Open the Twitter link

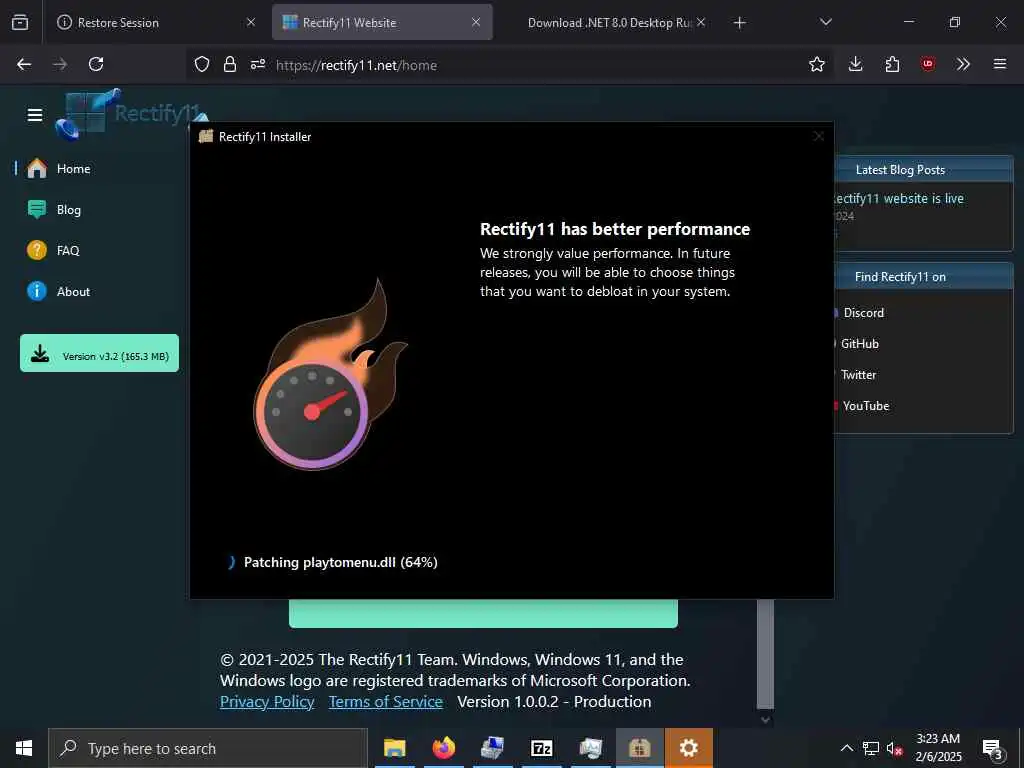point(858,375)
